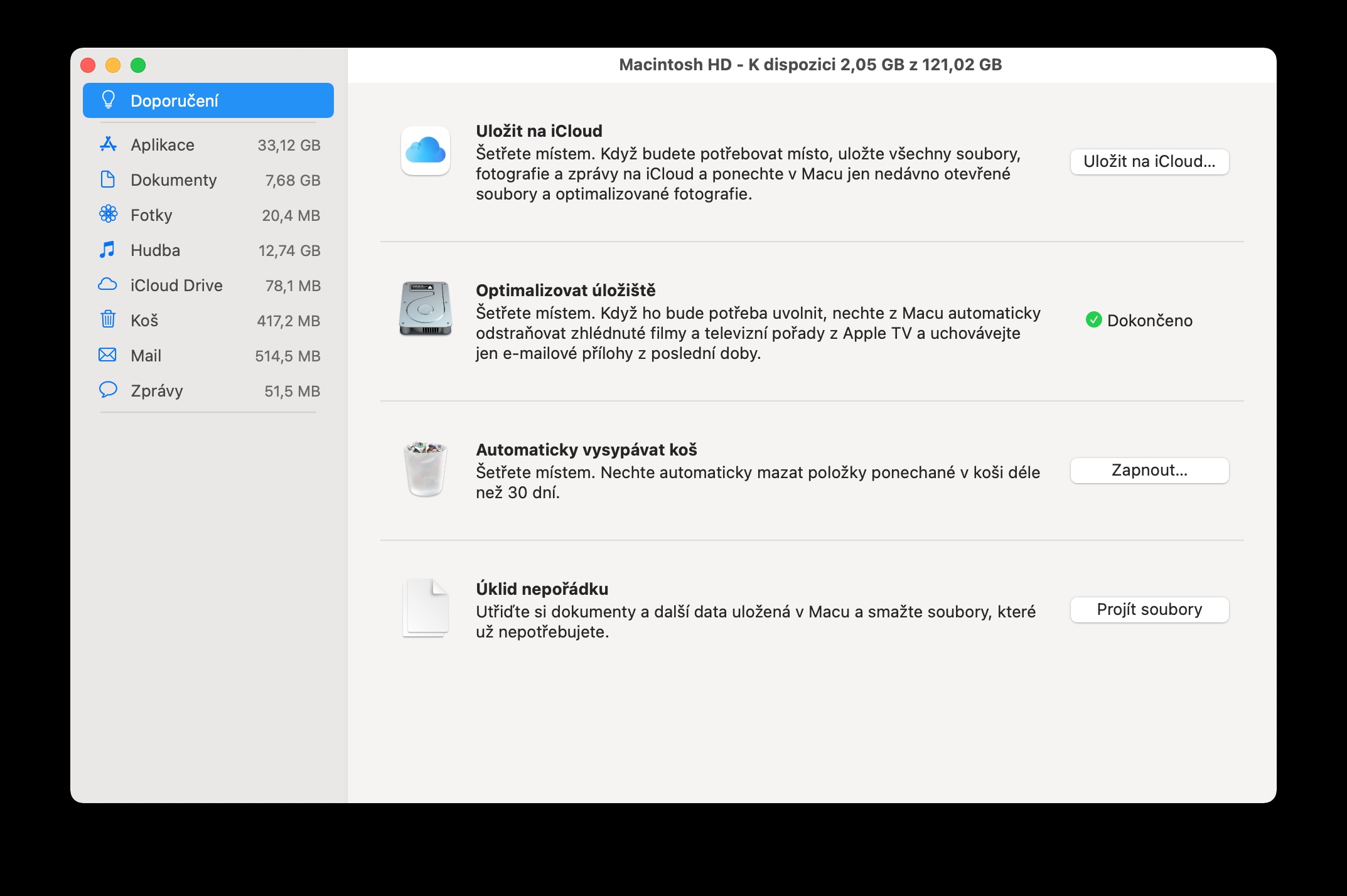Click the Doporučení lightbulb icon
Screen dimensions: 1347x896
(109, 100)
